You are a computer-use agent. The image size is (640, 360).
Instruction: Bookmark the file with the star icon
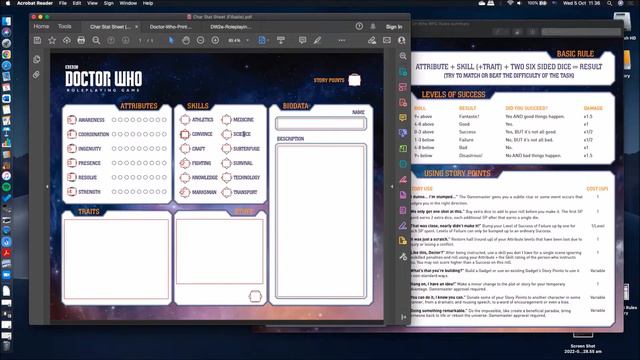tap(52, 40)
